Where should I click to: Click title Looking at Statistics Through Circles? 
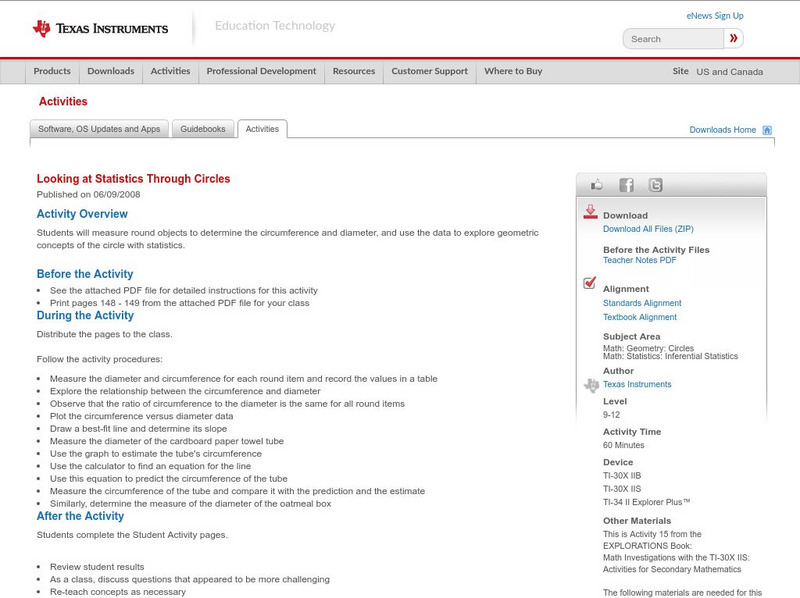[x=133, y=179]
